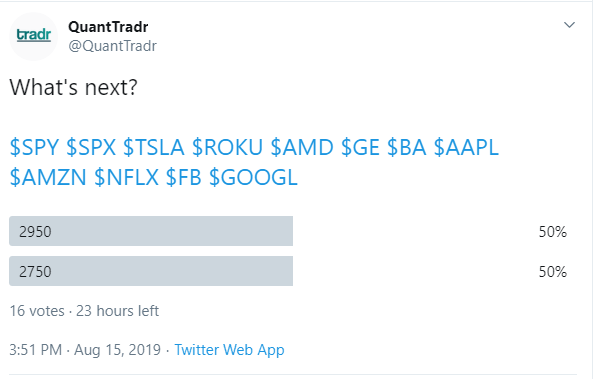This screenshot has width=609, height=379.
Task: Open the $SPX cashtag
Action: (91, 148)
